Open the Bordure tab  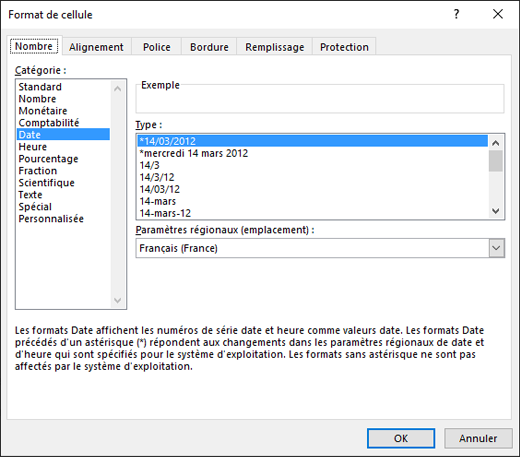coord(209,47)
